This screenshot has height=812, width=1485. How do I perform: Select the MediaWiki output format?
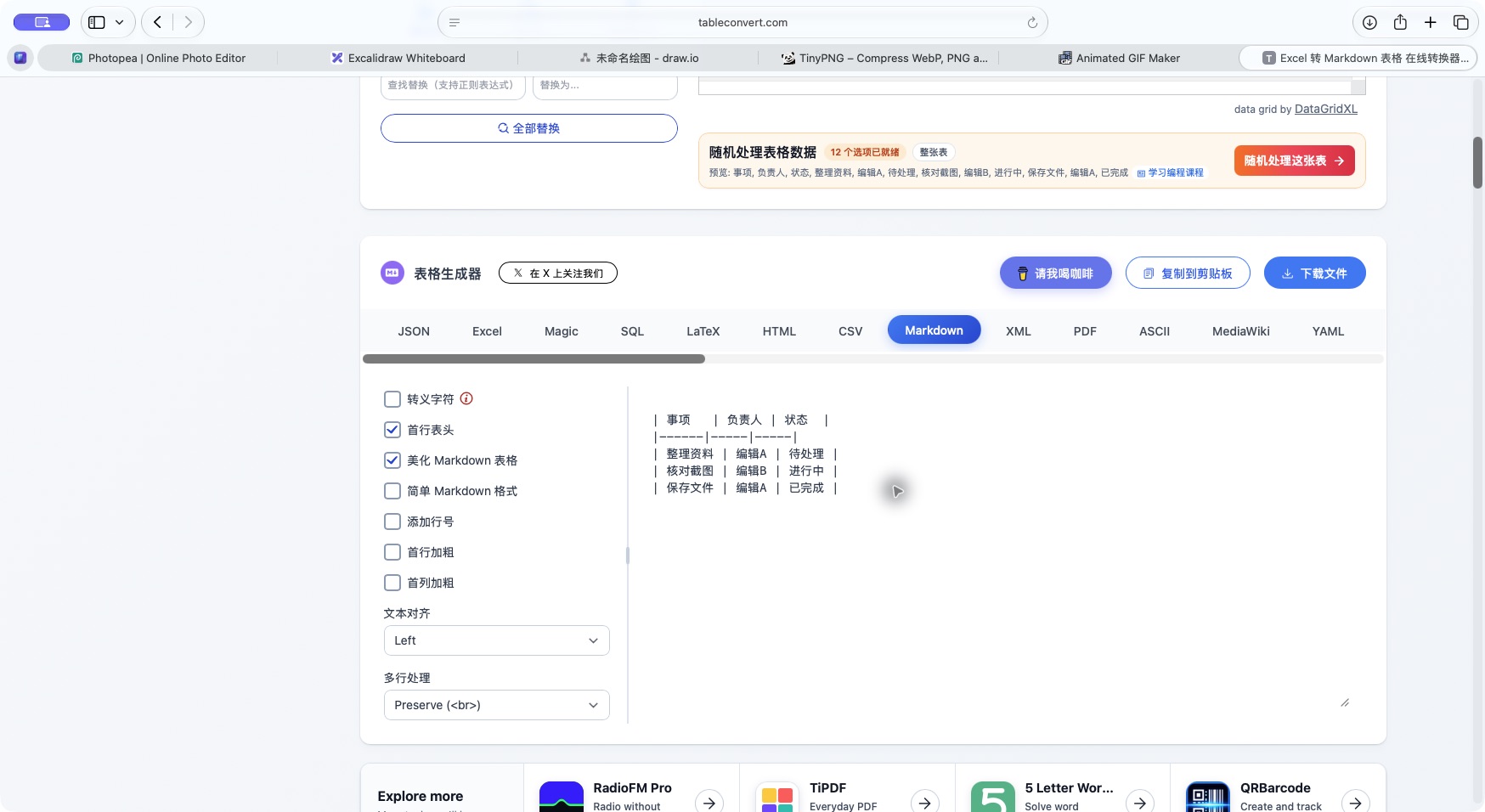point(1241,331)
